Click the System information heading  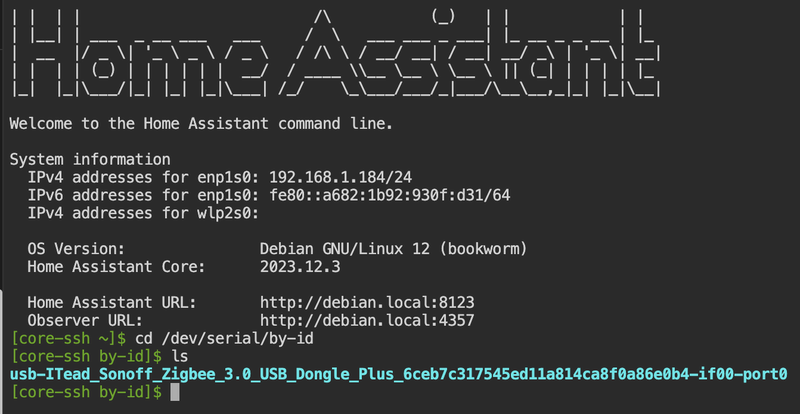click(x=89, y=159)
